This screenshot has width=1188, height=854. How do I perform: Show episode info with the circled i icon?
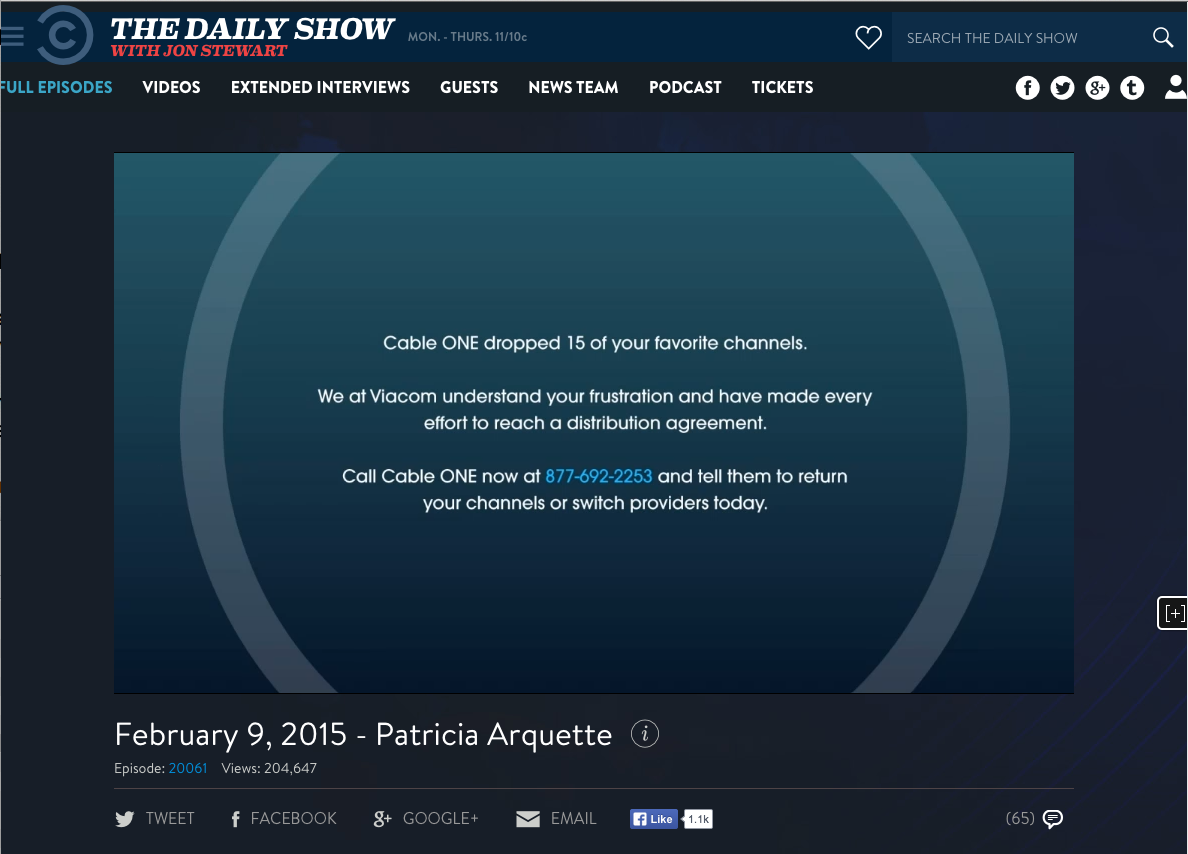(645, 734)
